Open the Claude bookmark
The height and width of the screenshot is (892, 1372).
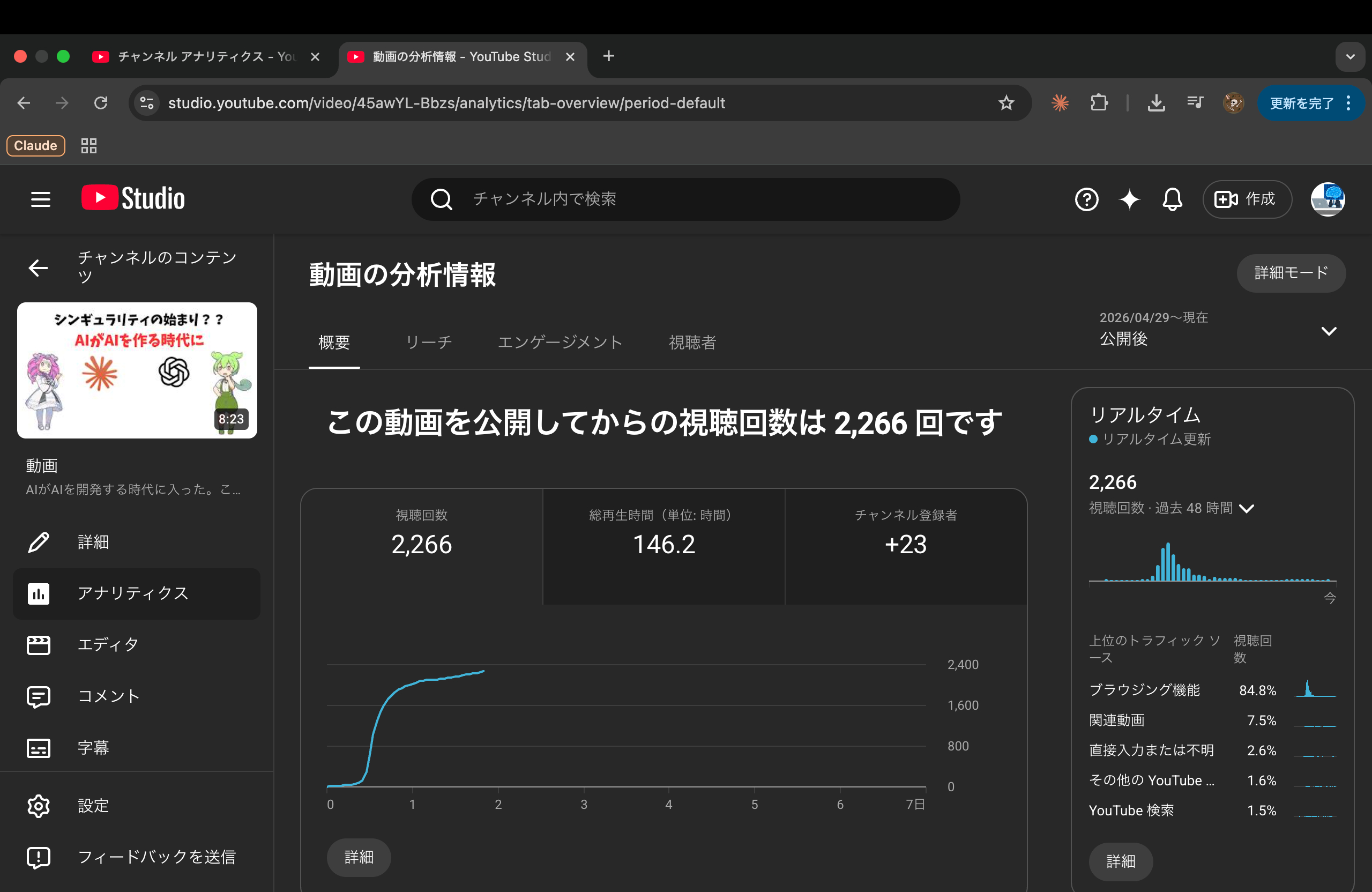pos(36,146)
